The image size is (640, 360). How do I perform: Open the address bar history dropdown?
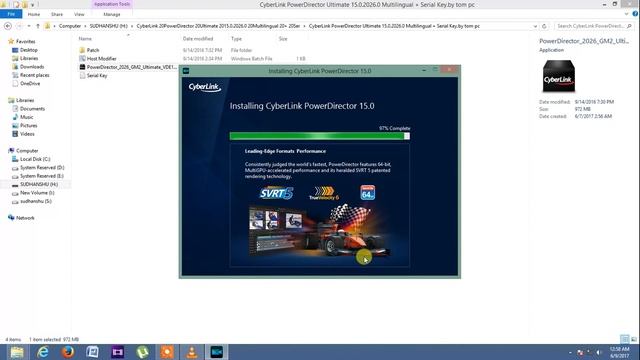coord(535,26)
